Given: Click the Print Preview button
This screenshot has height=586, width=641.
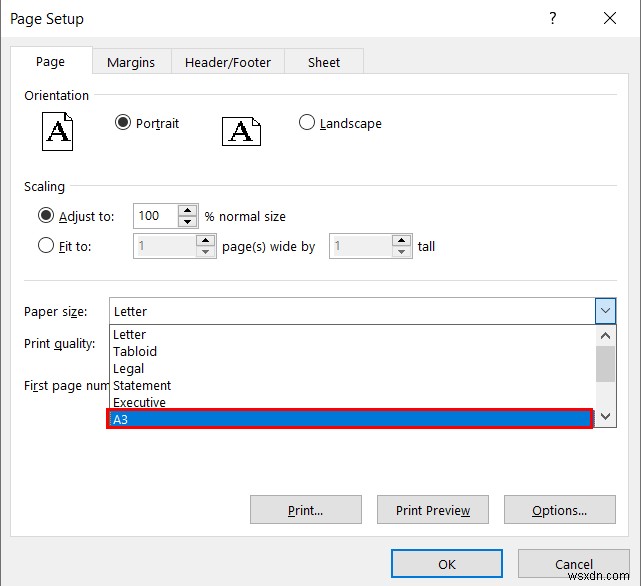Looking at the screenshot, I should 433,510.
